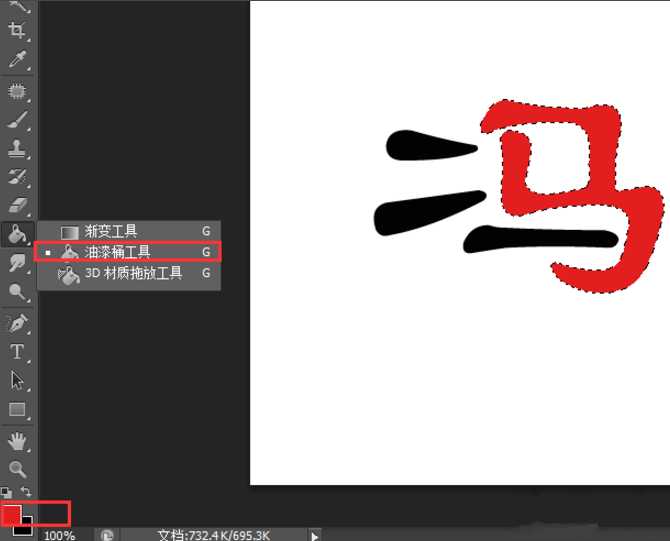
Task: Select the Crop tool
Action: point(17,30)
